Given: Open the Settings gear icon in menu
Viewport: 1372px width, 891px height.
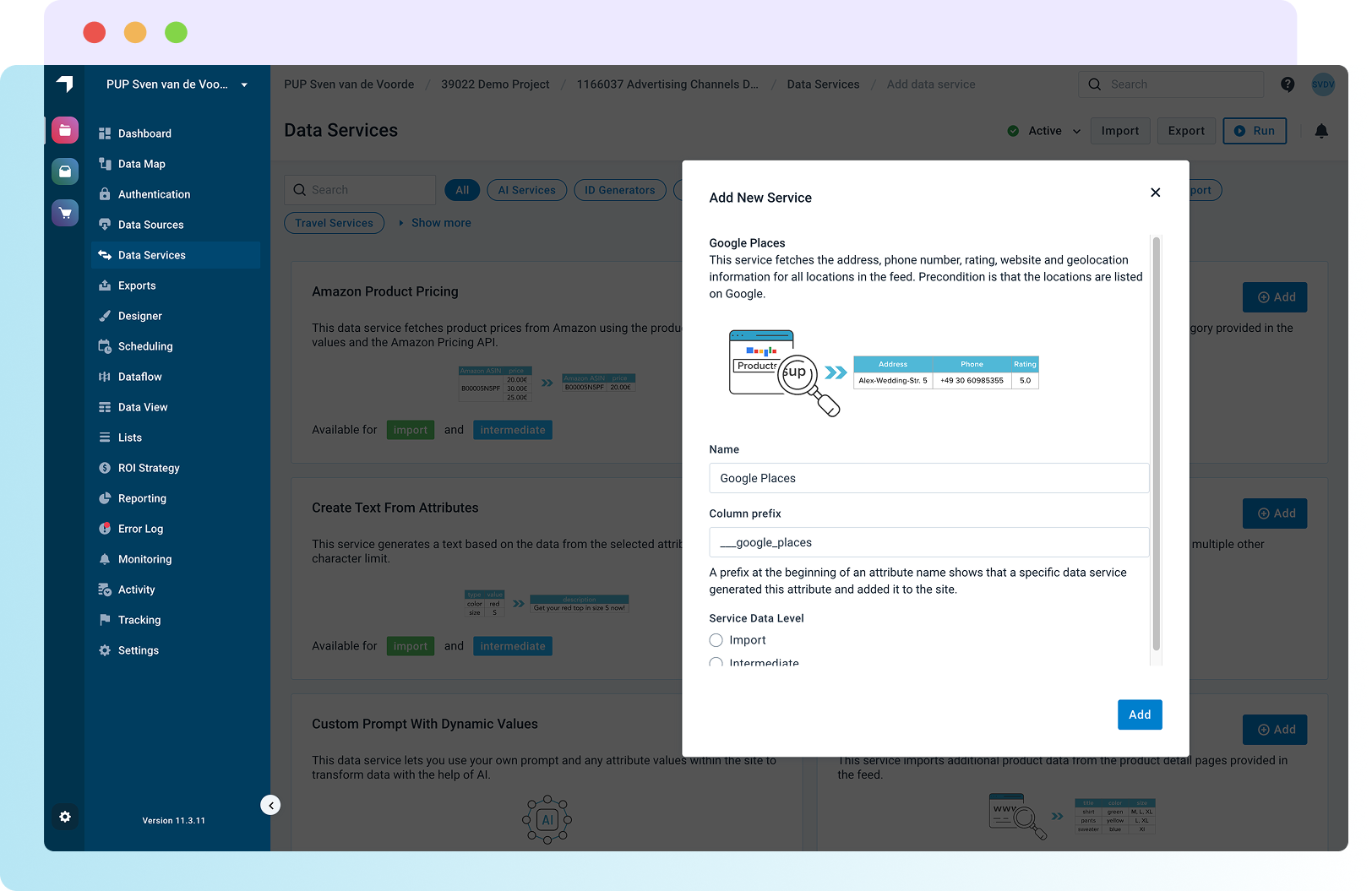Looking at the screenshot, I should [x=105, y=650].
